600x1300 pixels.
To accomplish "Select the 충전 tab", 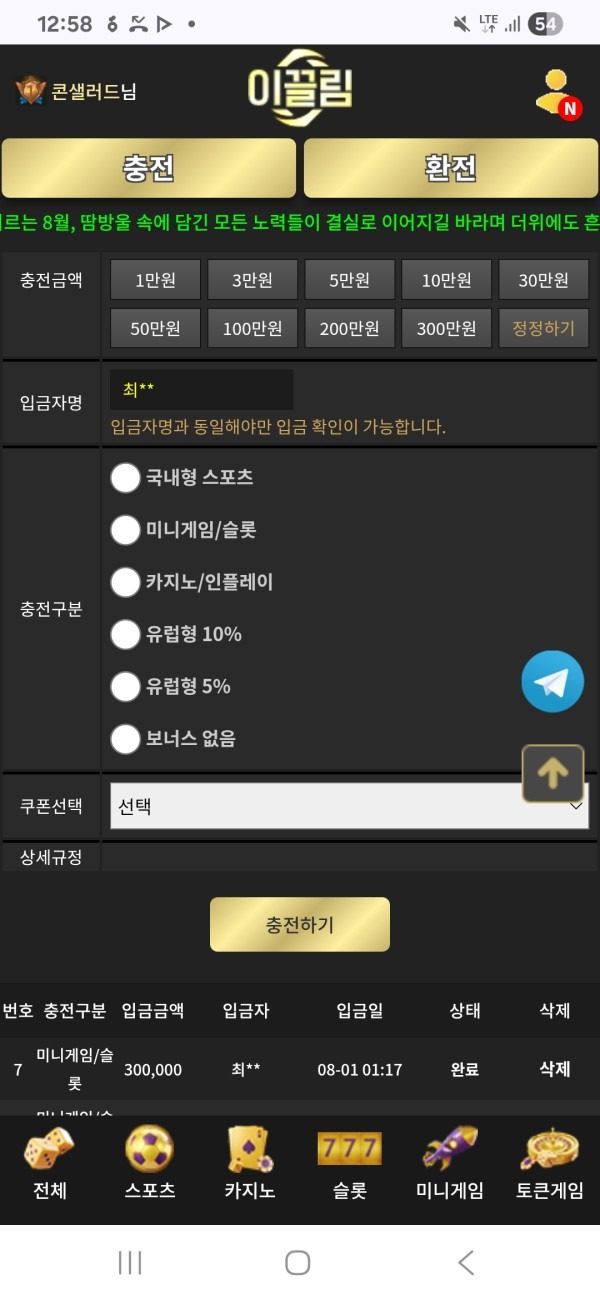I will point(149,168).
